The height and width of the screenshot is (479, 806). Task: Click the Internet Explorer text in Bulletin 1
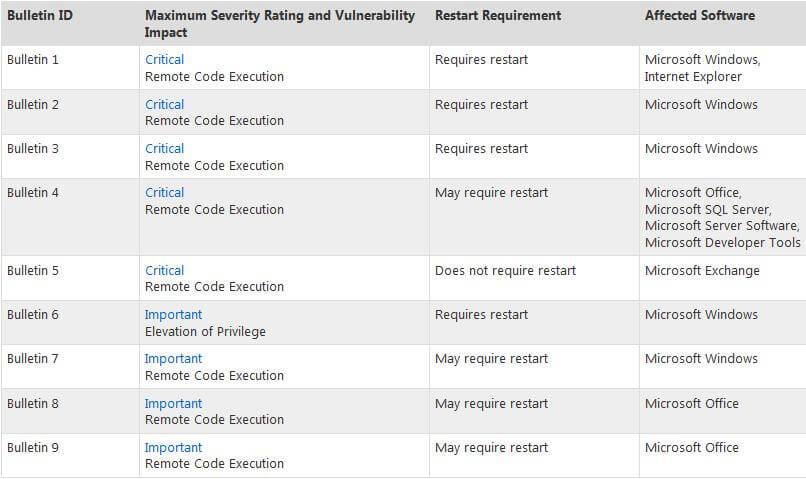click(x=693, y=76)
